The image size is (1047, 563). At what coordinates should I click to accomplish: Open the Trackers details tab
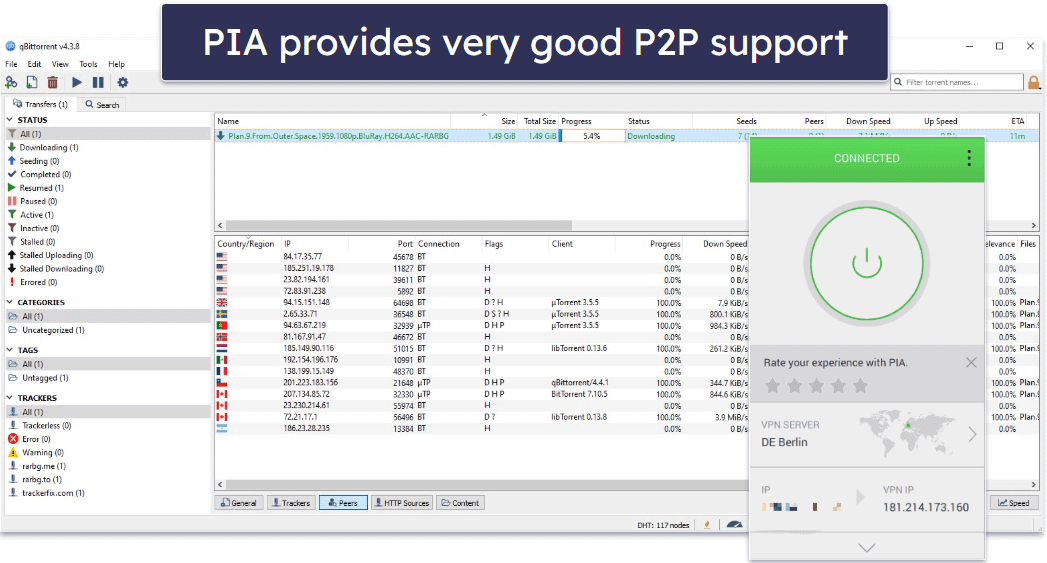[291, 503]
